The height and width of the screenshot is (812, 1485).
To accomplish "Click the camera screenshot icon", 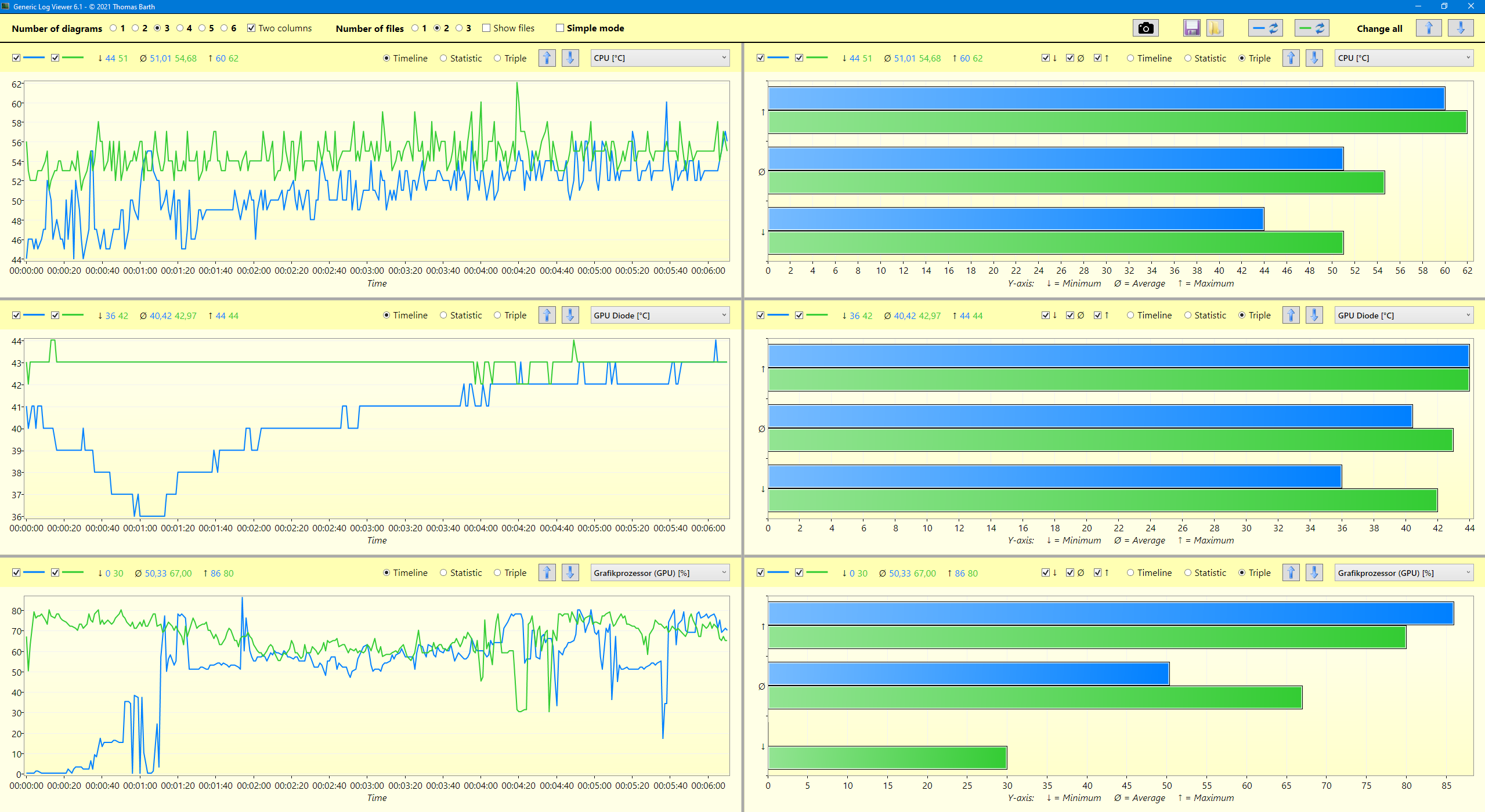I will [x=1145, y=28].
